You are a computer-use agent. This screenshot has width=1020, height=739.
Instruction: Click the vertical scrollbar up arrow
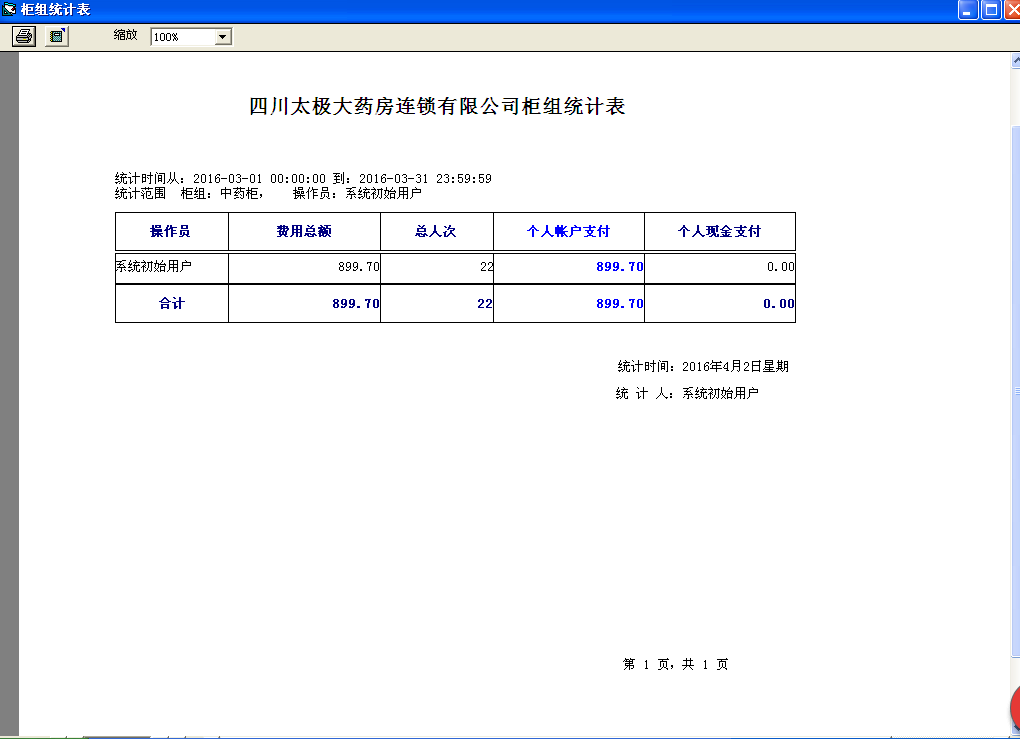point(1015,60)
